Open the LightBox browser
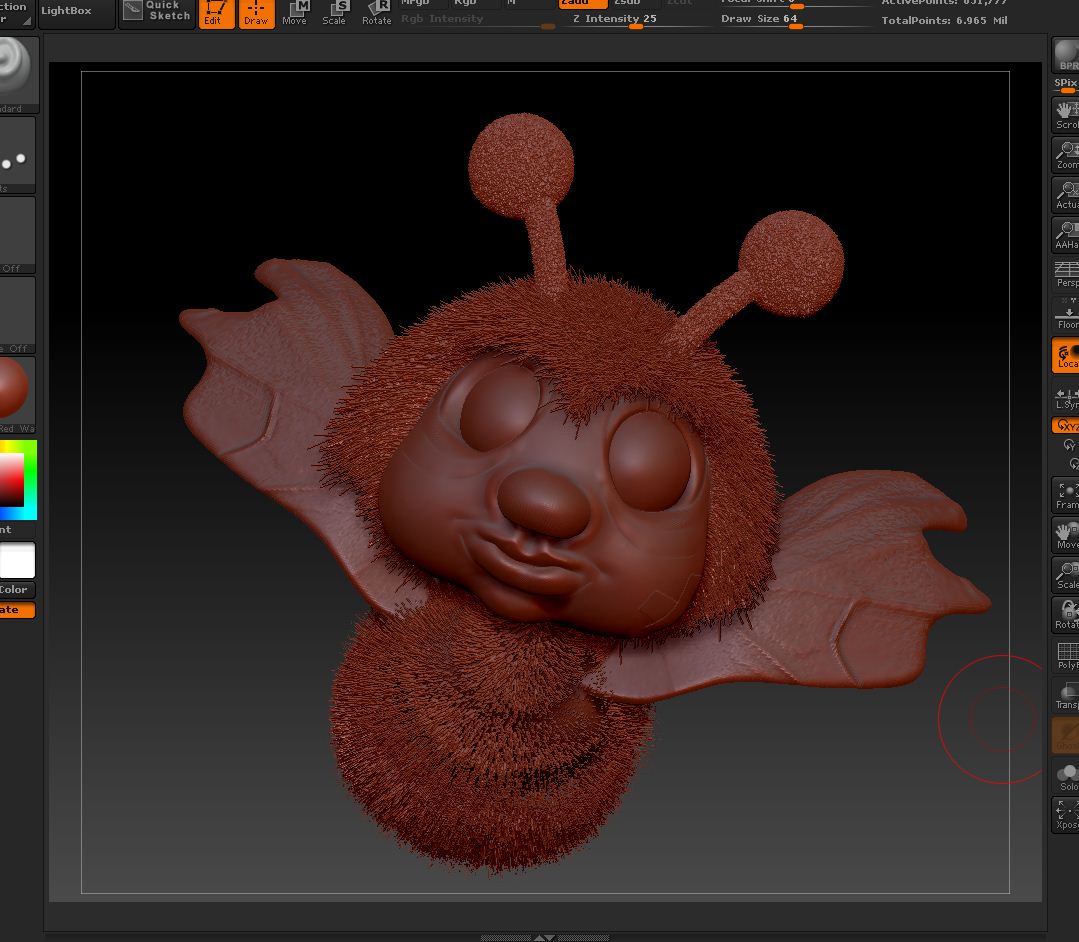 [x=67, y=11]
